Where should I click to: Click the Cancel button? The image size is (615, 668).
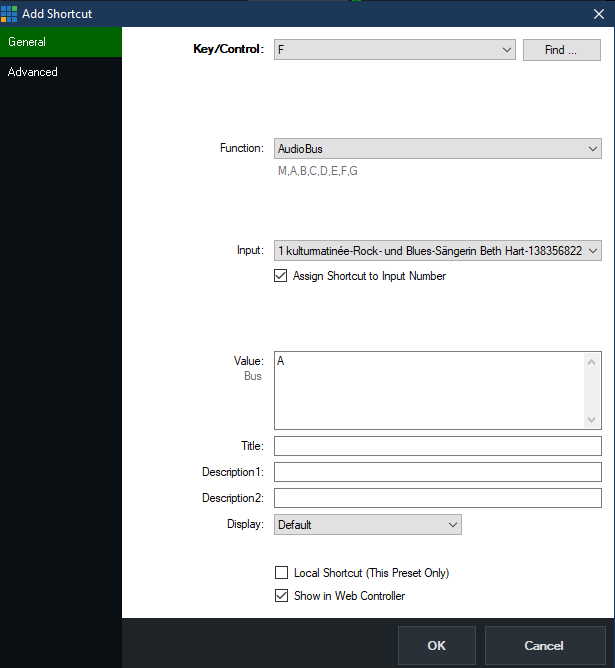pyautogui.click(x=544, y=646)
